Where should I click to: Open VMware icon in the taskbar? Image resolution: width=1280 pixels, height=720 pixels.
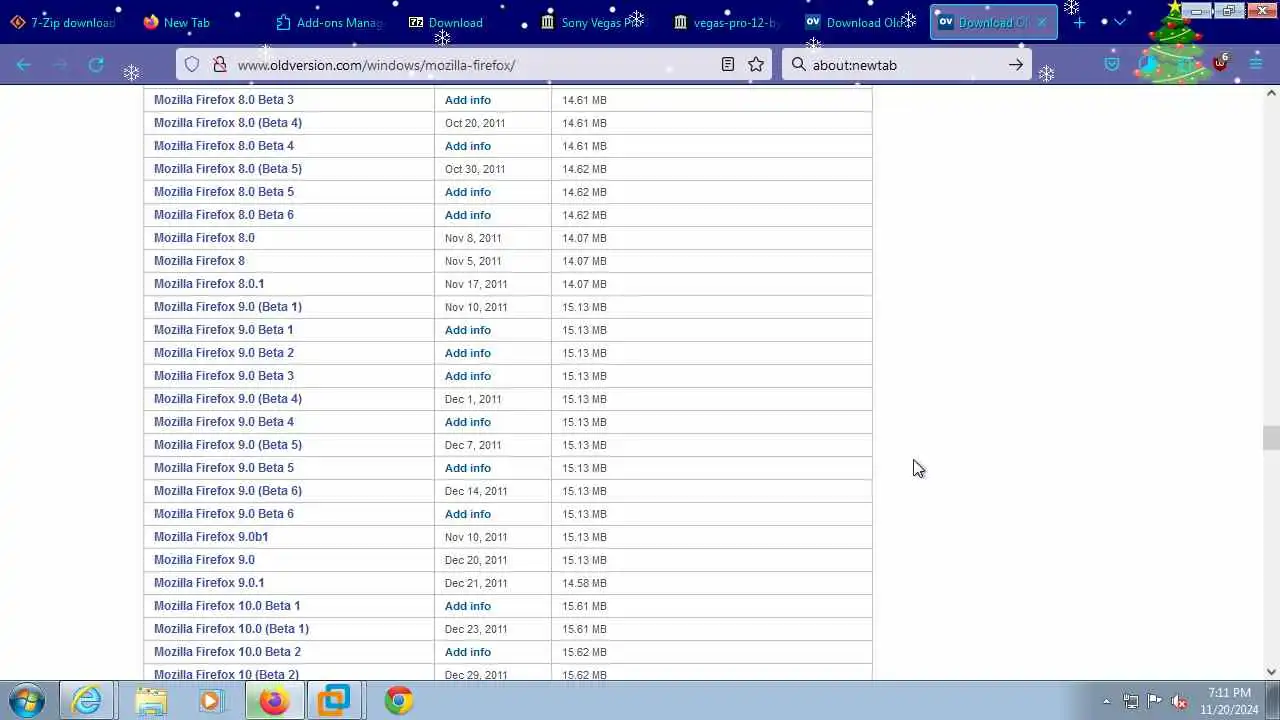point(334,701)
